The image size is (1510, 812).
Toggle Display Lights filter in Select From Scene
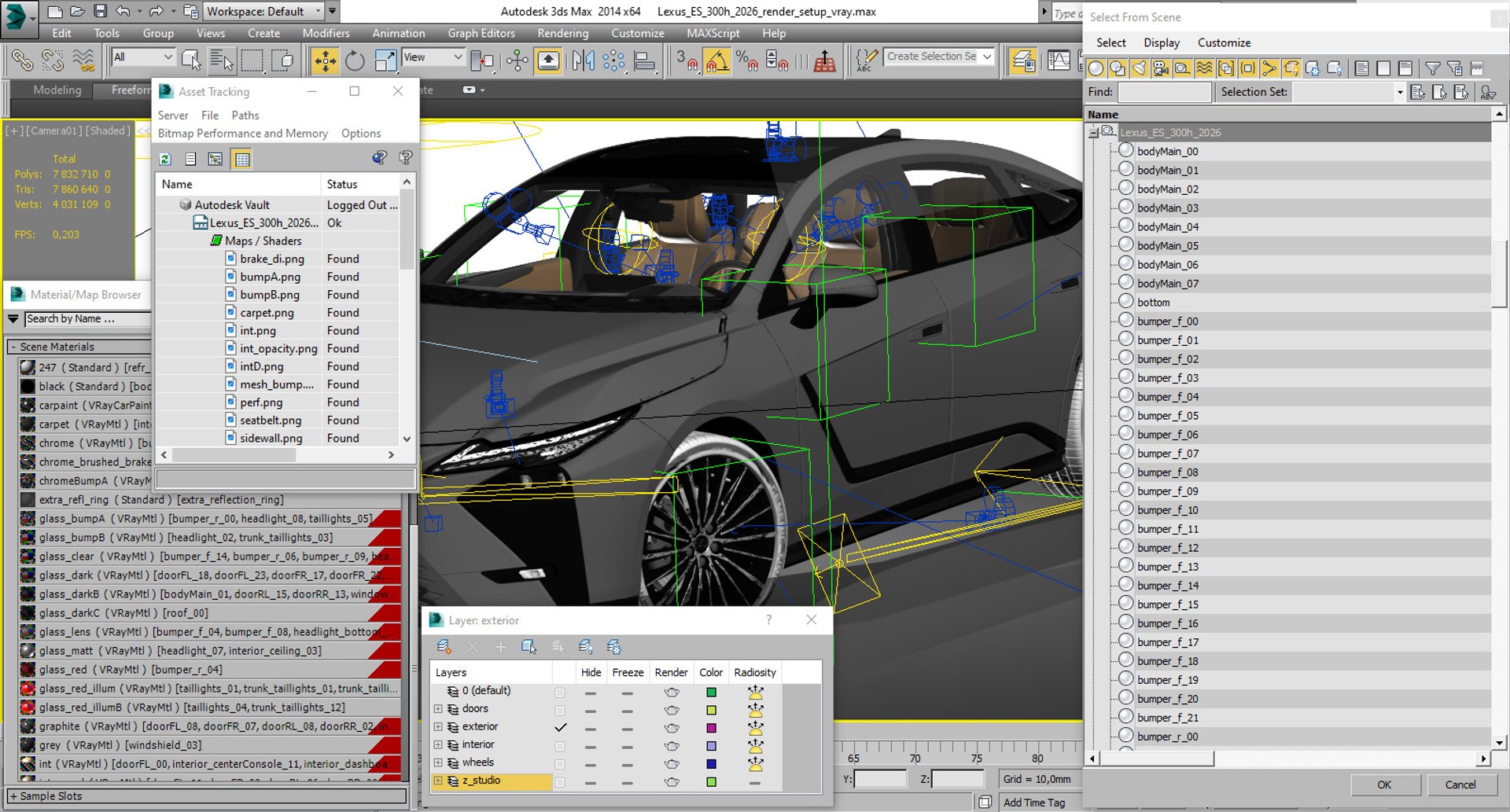(x=1139, y=68)
